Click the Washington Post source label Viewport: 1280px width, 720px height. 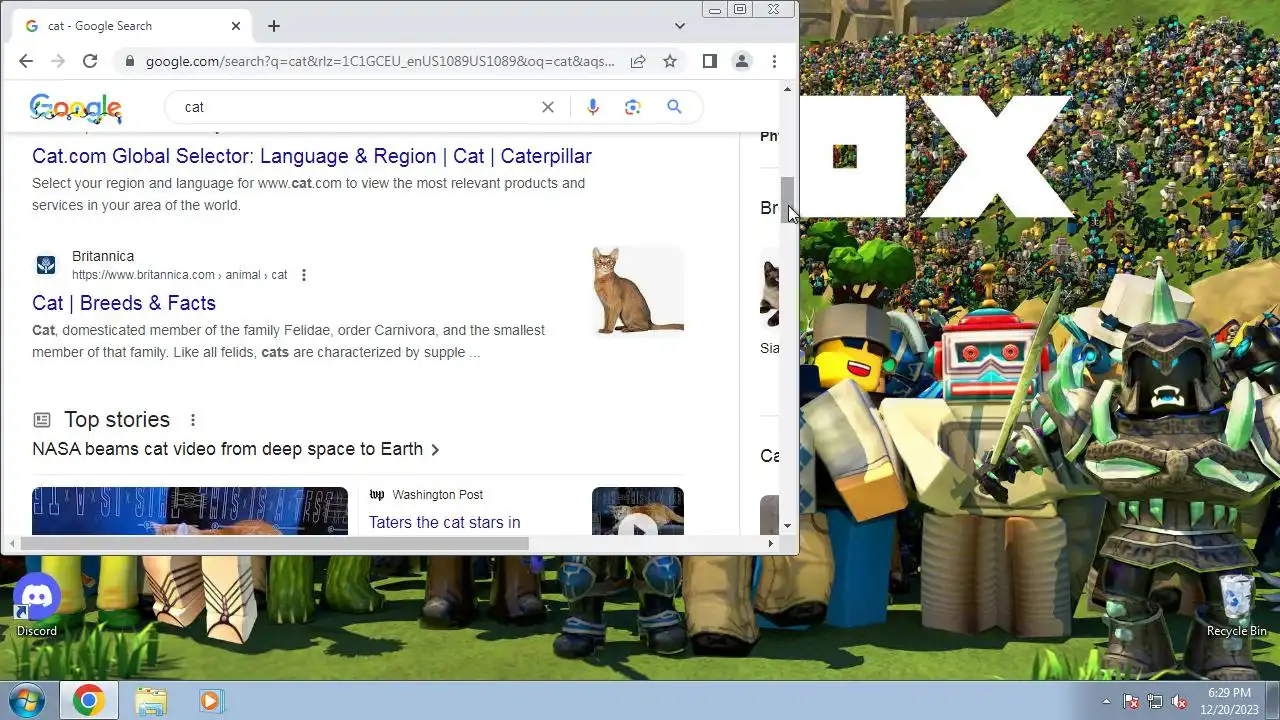point(437,495)
